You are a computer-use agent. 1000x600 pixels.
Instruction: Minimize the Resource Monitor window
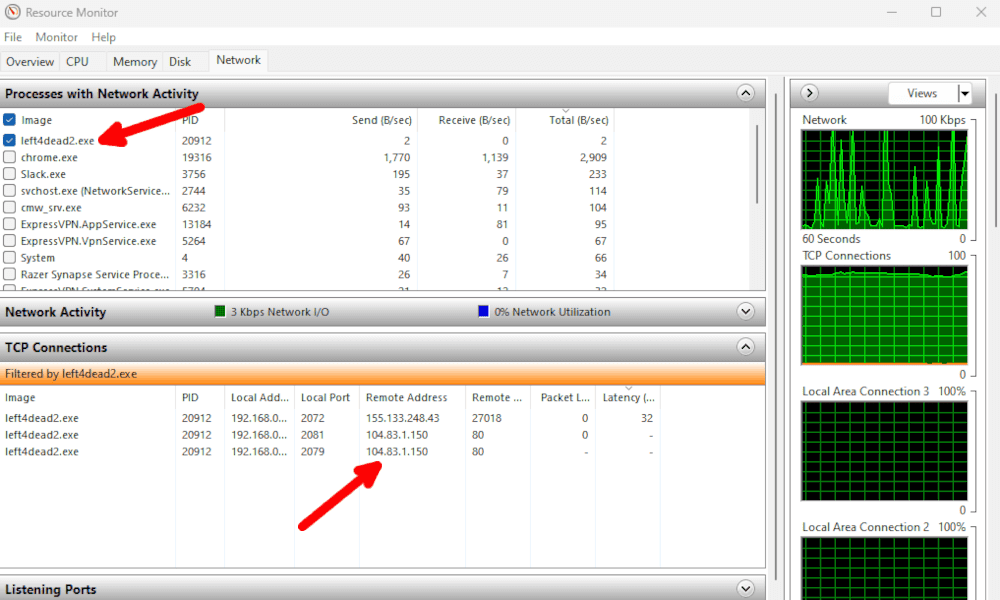coord(892,12)
